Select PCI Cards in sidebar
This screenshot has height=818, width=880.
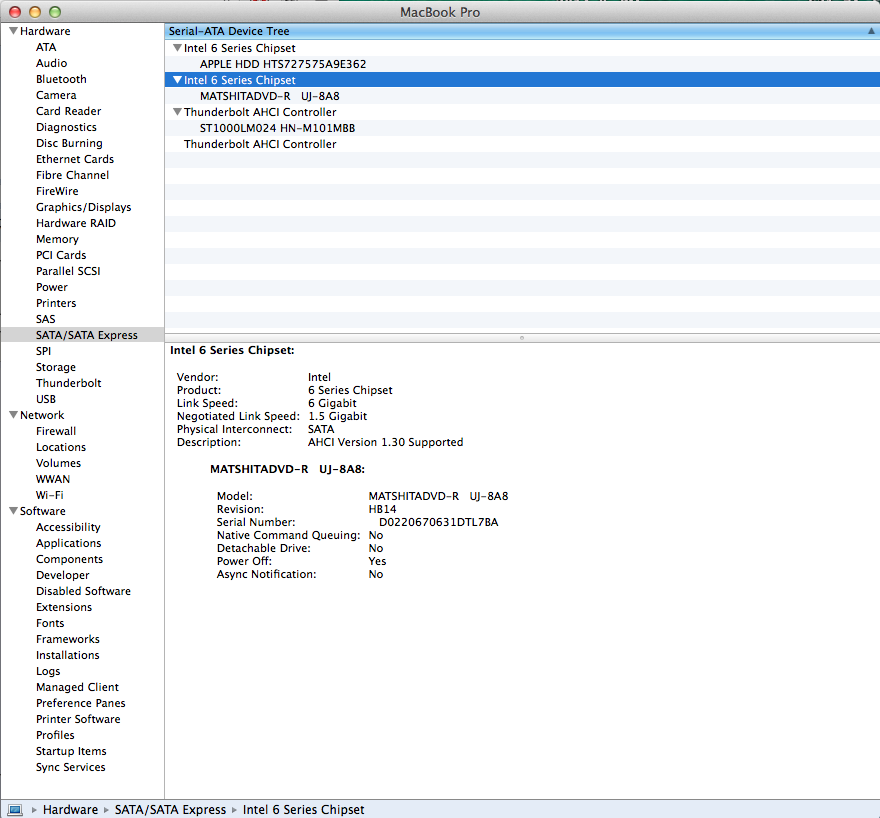(x=61, y=255)
